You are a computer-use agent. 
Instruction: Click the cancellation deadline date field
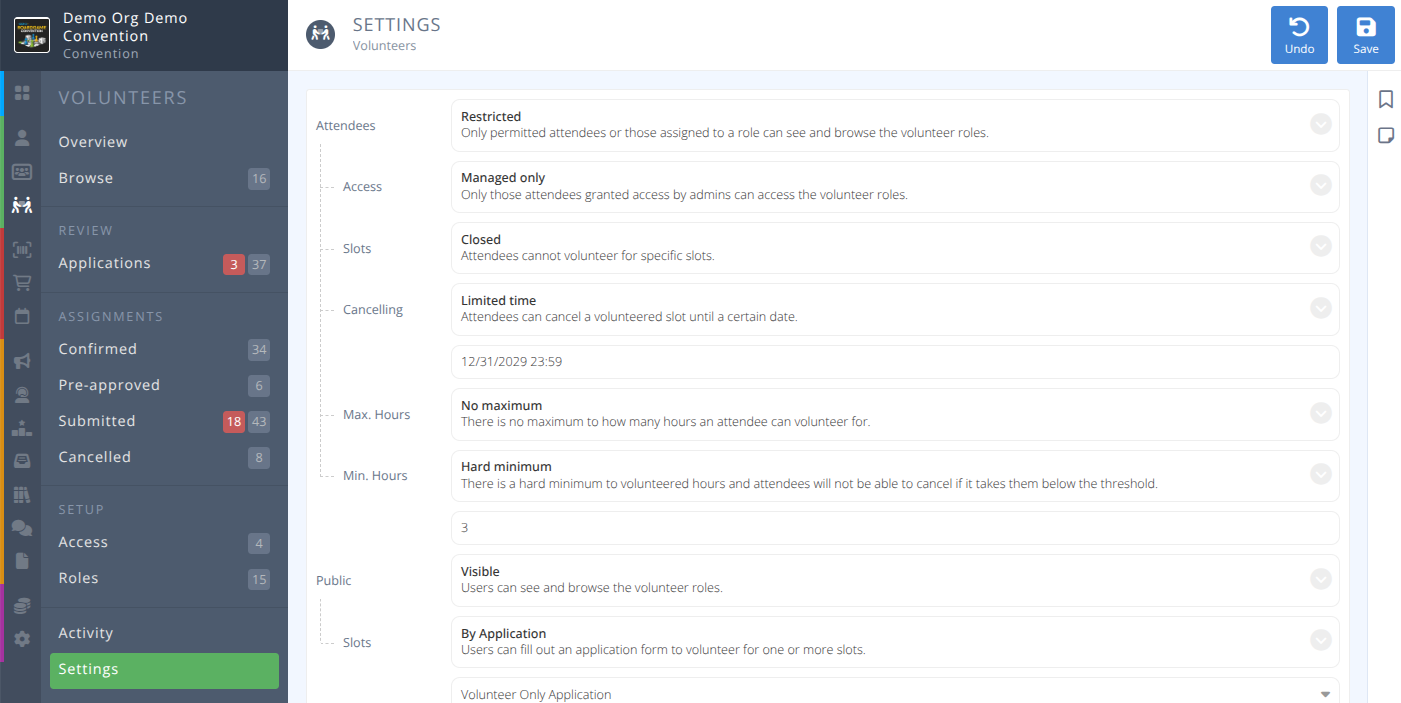(895, 362)
